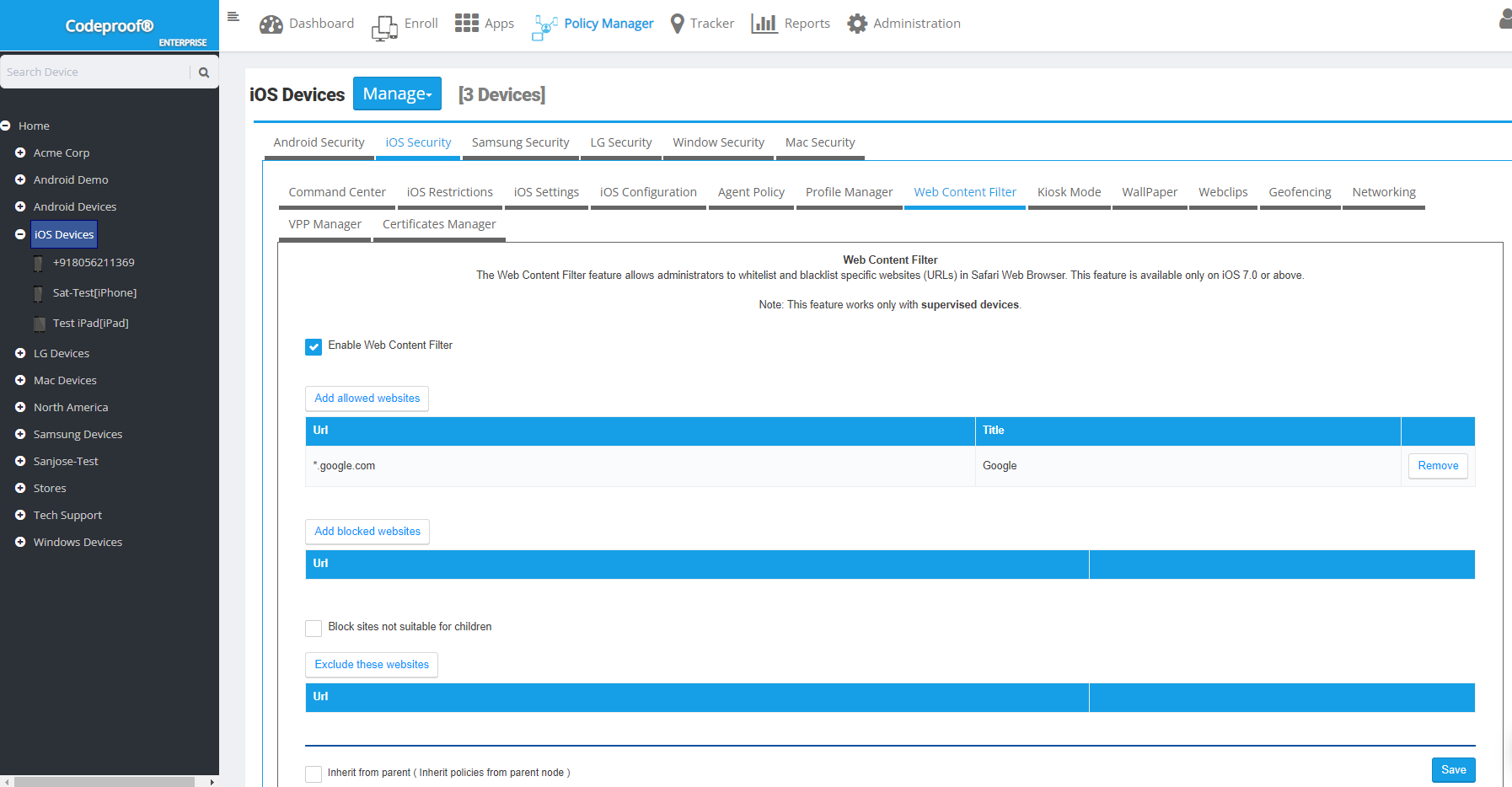The width and height of the screenshot is (1512, 787).
Task: Open the Kiosk Mode tab
Action: pos(1069,192)
